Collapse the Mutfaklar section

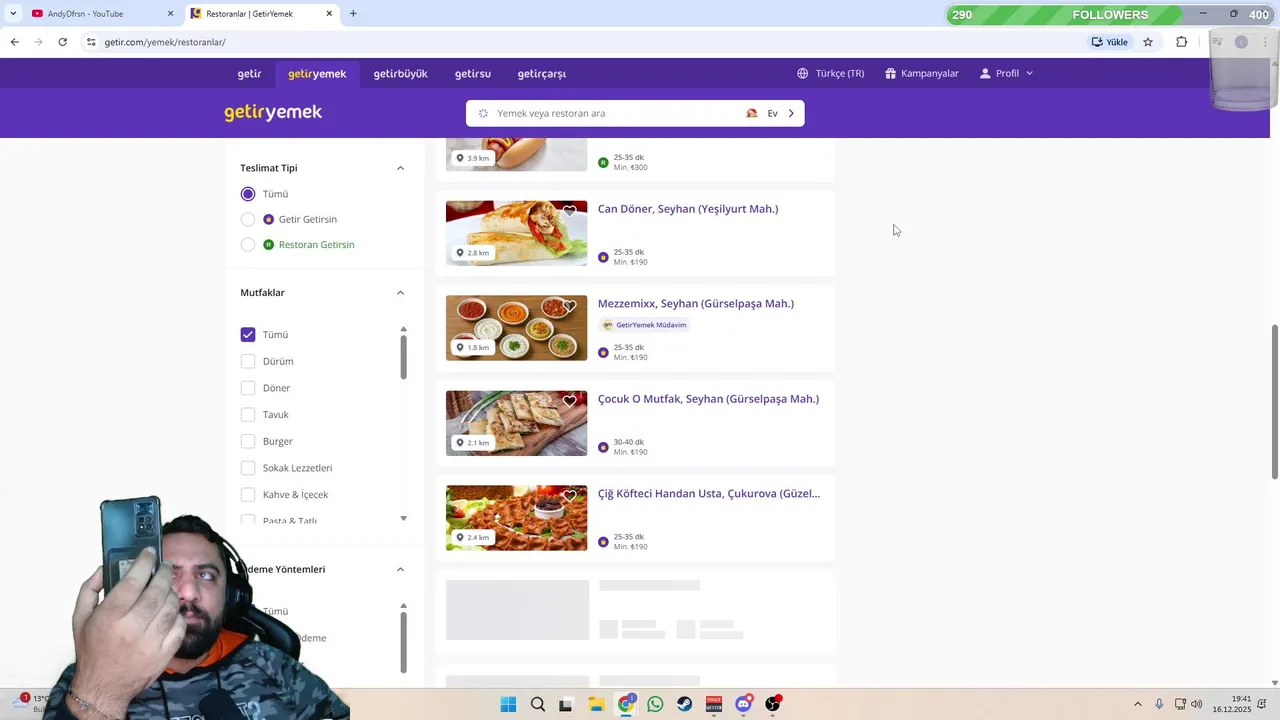(x=400, y=293)
